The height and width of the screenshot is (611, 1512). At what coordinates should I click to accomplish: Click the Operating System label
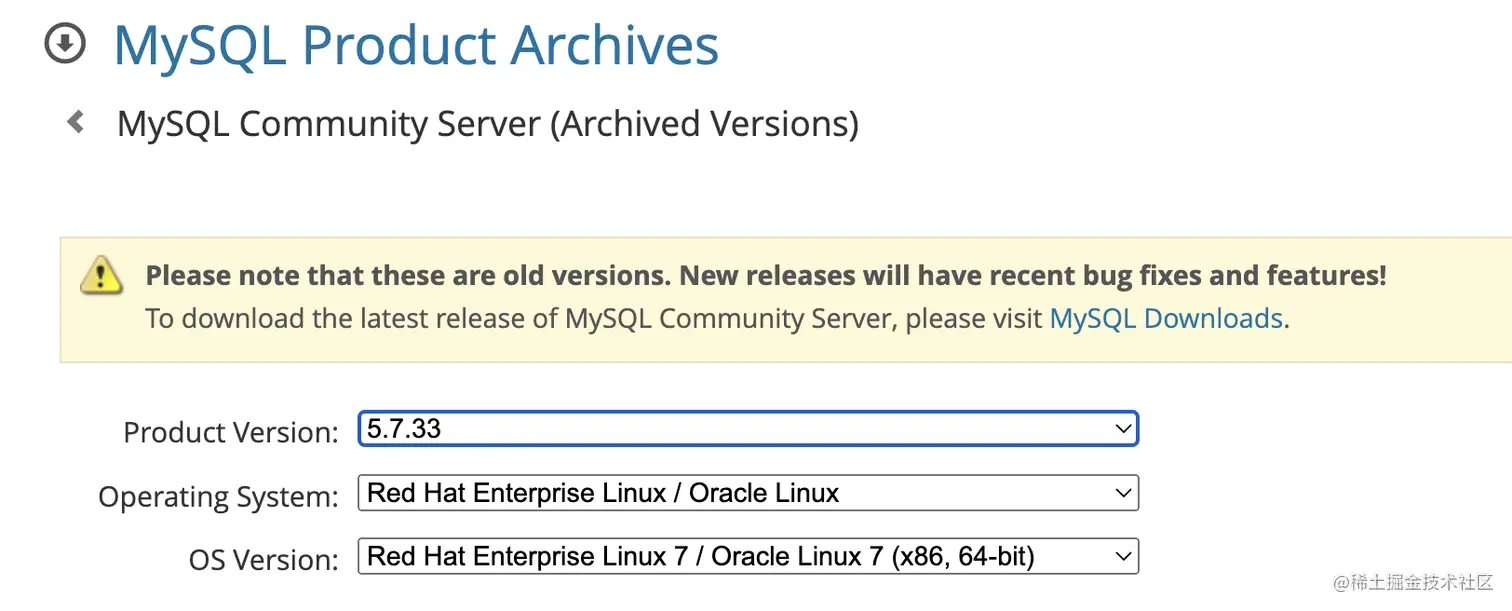[218, 496]
